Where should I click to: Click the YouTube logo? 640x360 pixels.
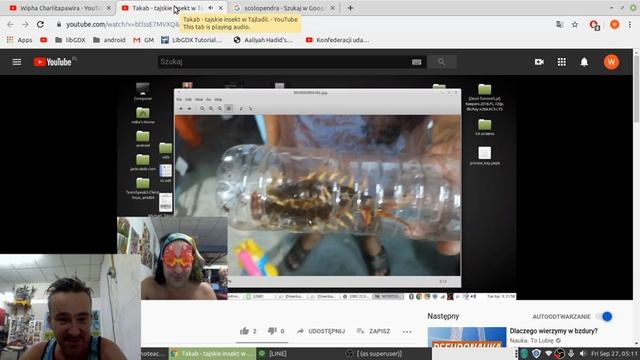tap(53, 62)
